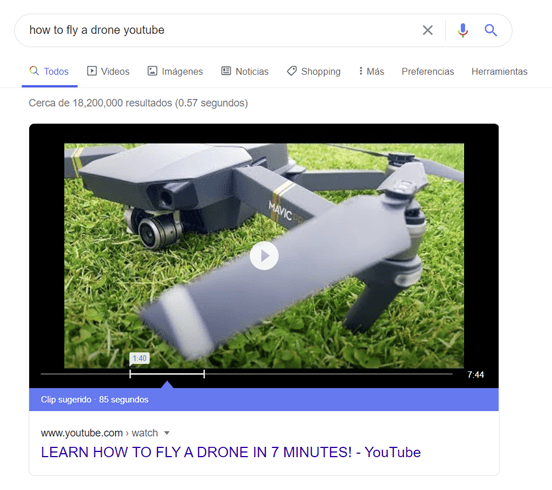The width and height of the screenshot is (552, 490).
Task: Expand the dropdown arrow next to www.youtube.com › watch
Action: pyautogui.click(x=167, y=433)
